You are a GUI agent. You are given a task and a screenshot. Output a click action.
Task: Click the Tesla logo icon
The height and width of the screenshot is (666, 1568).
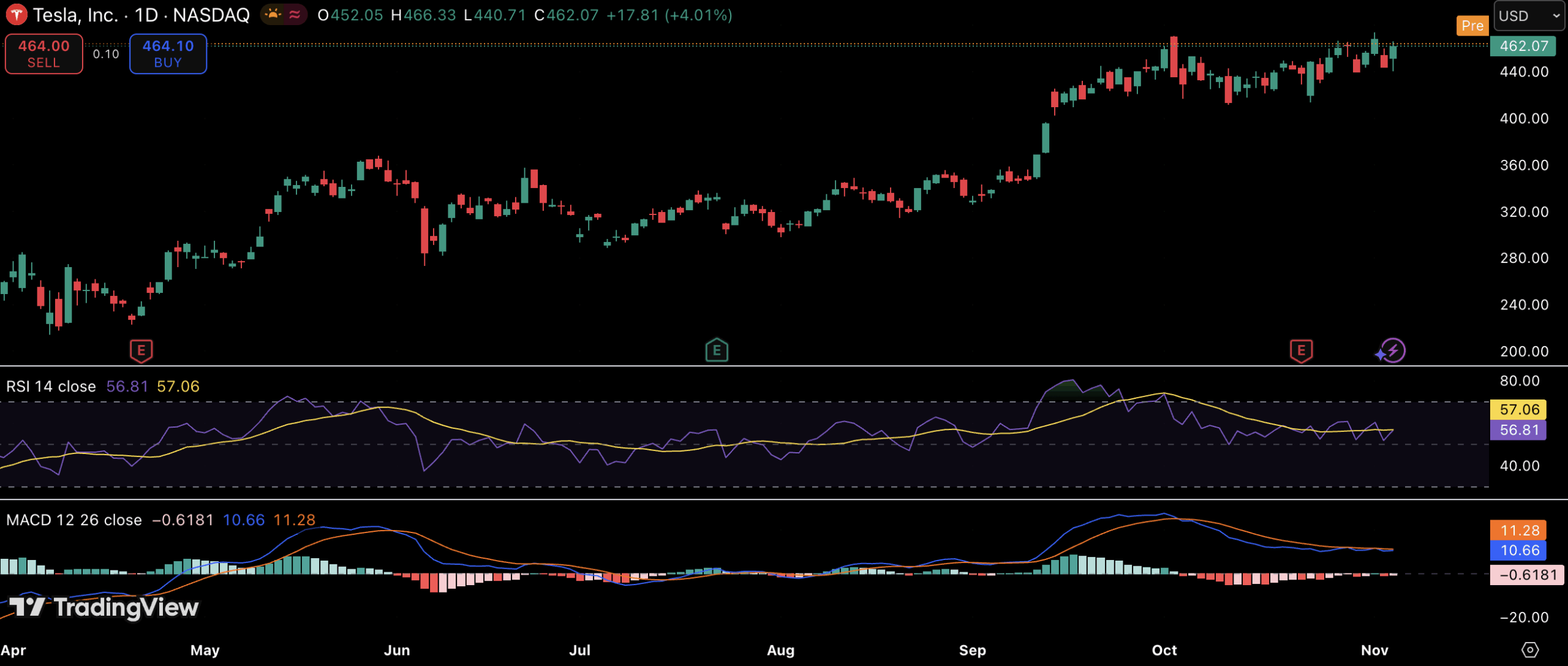pos(17,15)
